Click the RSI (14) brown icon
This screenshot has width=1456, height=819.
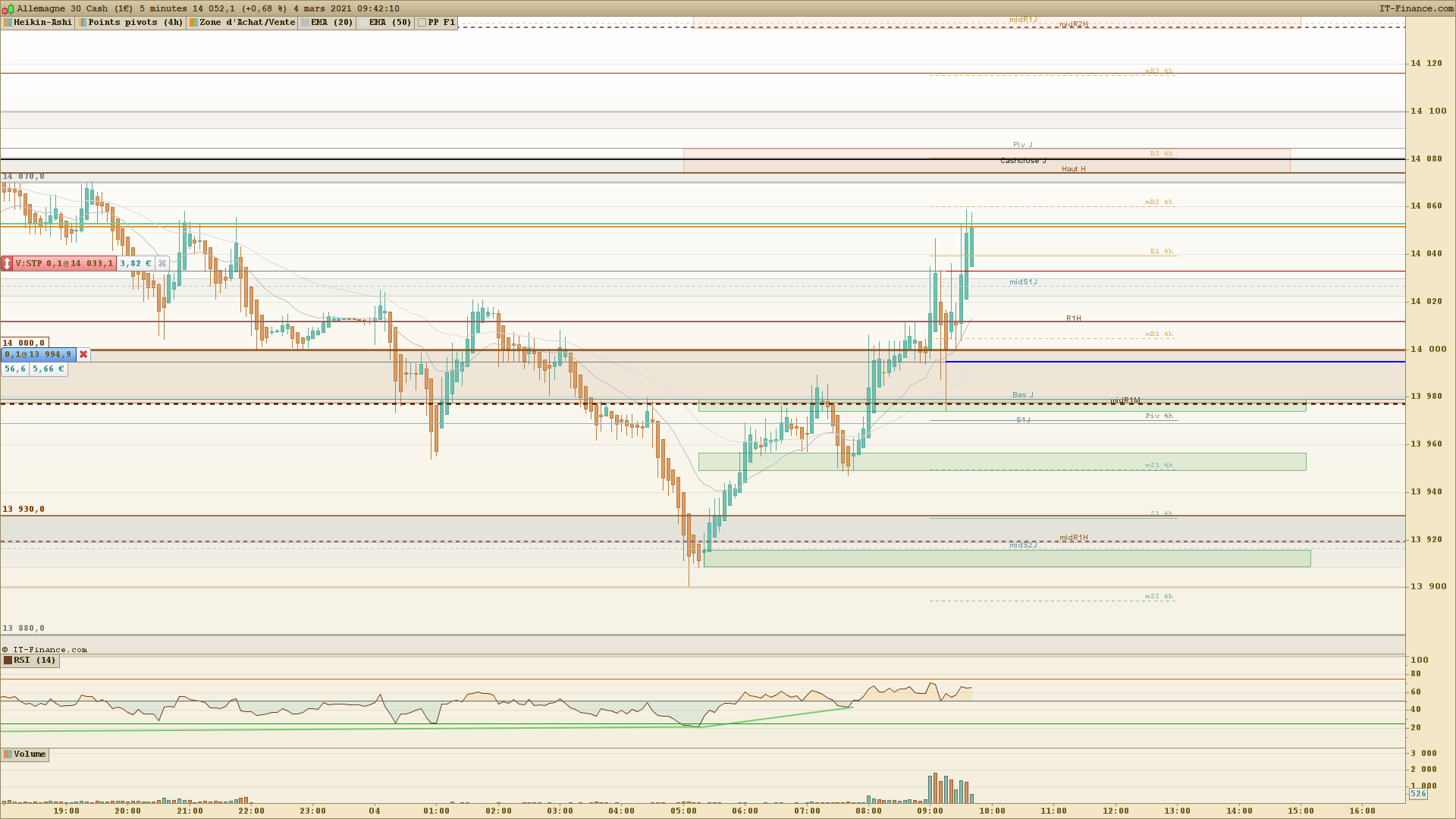(x=8, y=661)
